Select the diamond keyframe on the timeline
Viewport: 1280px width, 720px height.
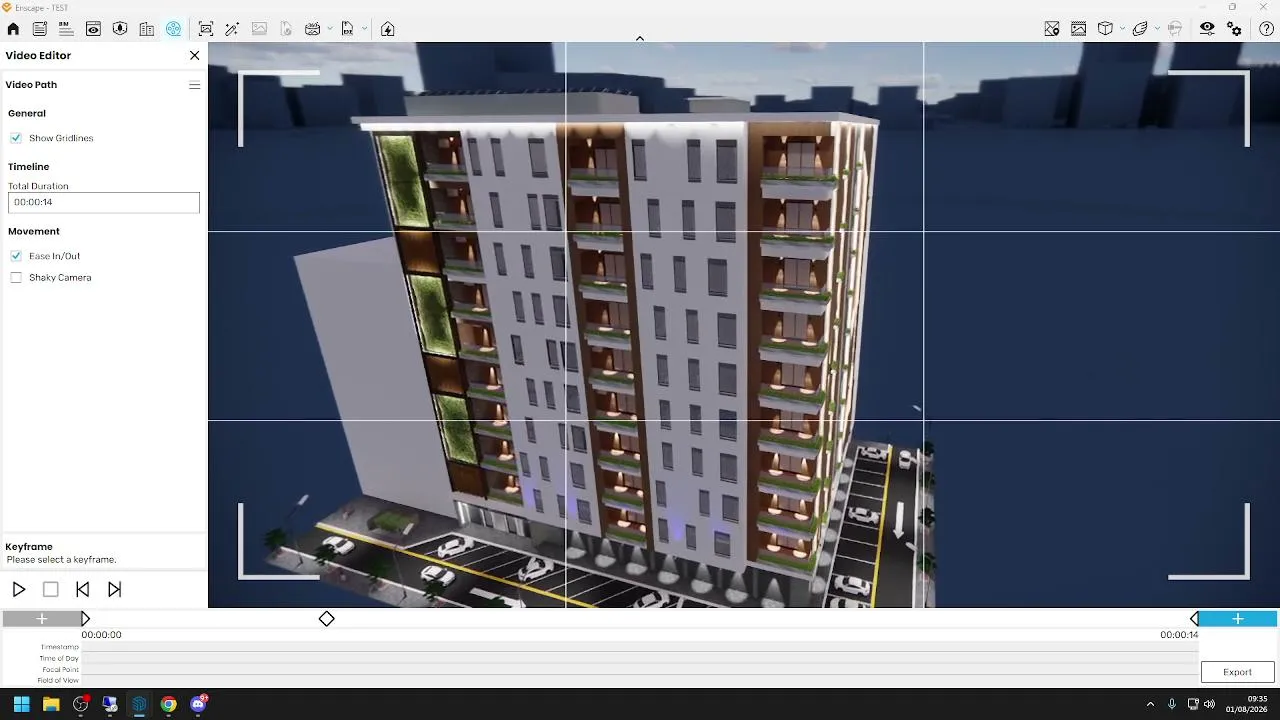pyautogui.click(x=326, y=619)
